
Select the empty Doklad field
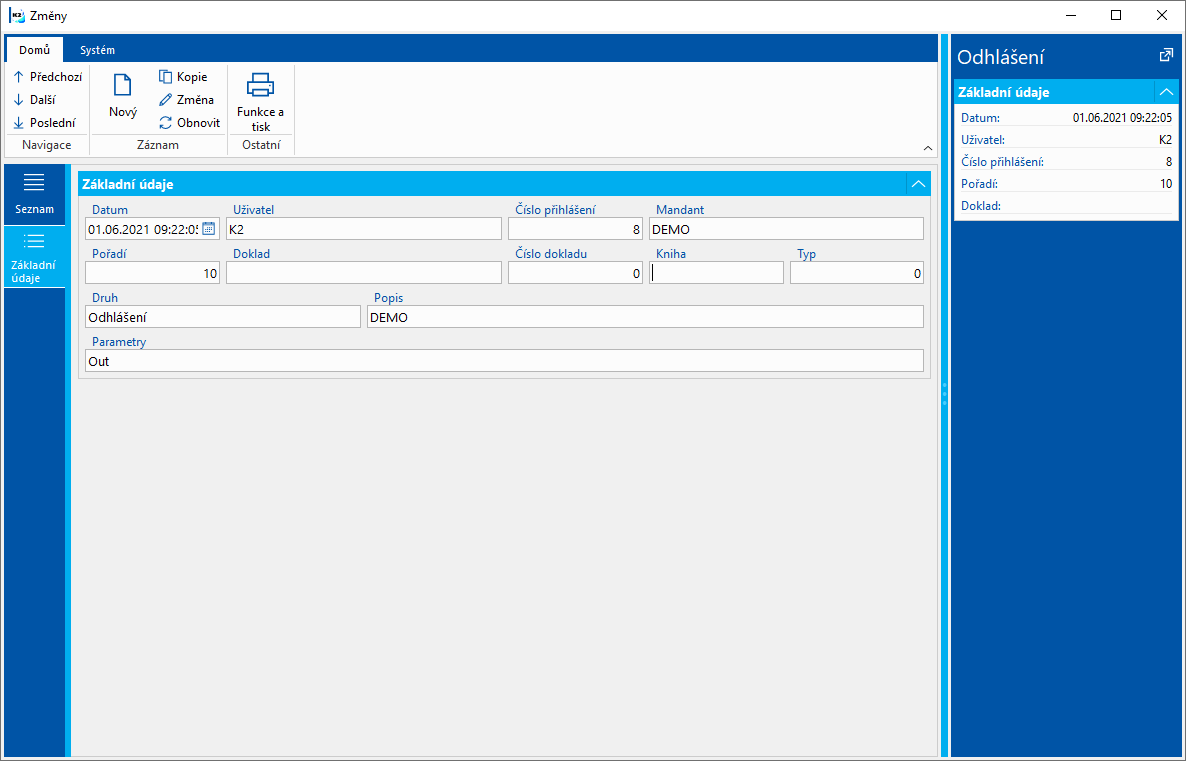pyautogui.click(x=364, y=273)
